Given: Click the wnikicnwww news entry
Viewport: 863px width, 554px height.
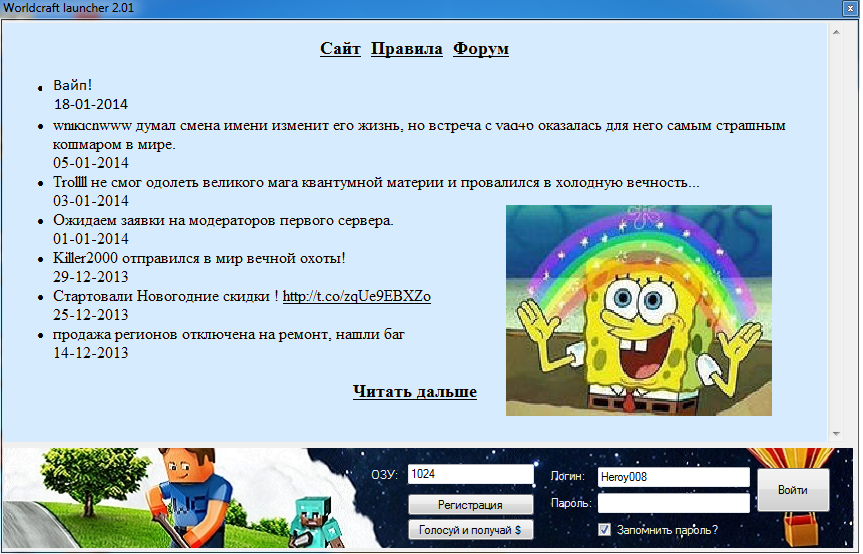Looking at the screenshot, I should click(x=419, y=135).
